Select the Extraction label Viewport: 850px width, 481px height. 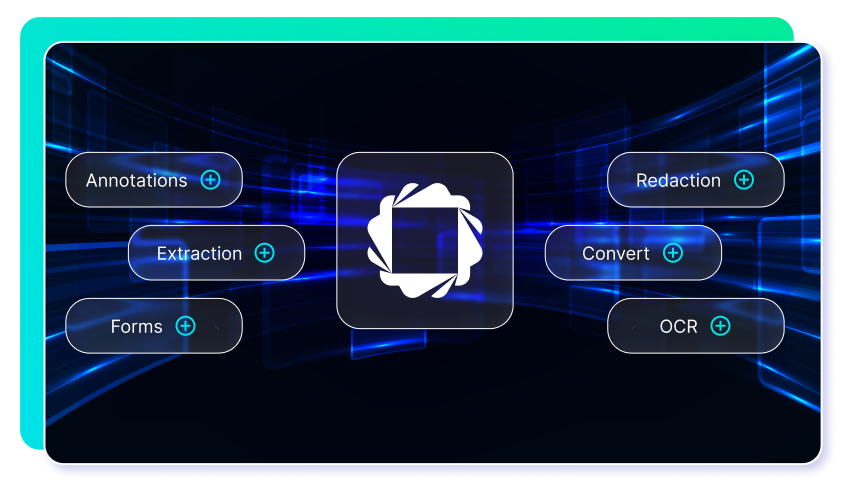click(x=199, y=253)
